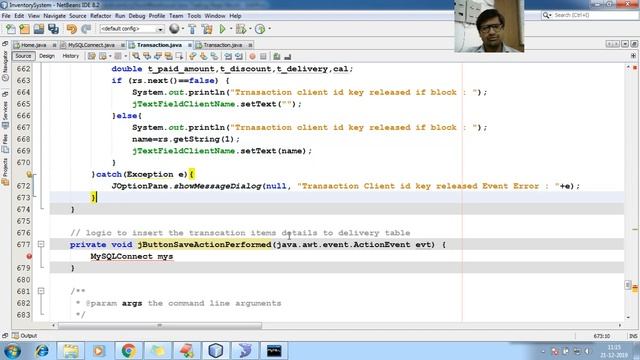Screen dimensions: 640x360
Task: Open the File menu
Action: [x=6, y=16]
